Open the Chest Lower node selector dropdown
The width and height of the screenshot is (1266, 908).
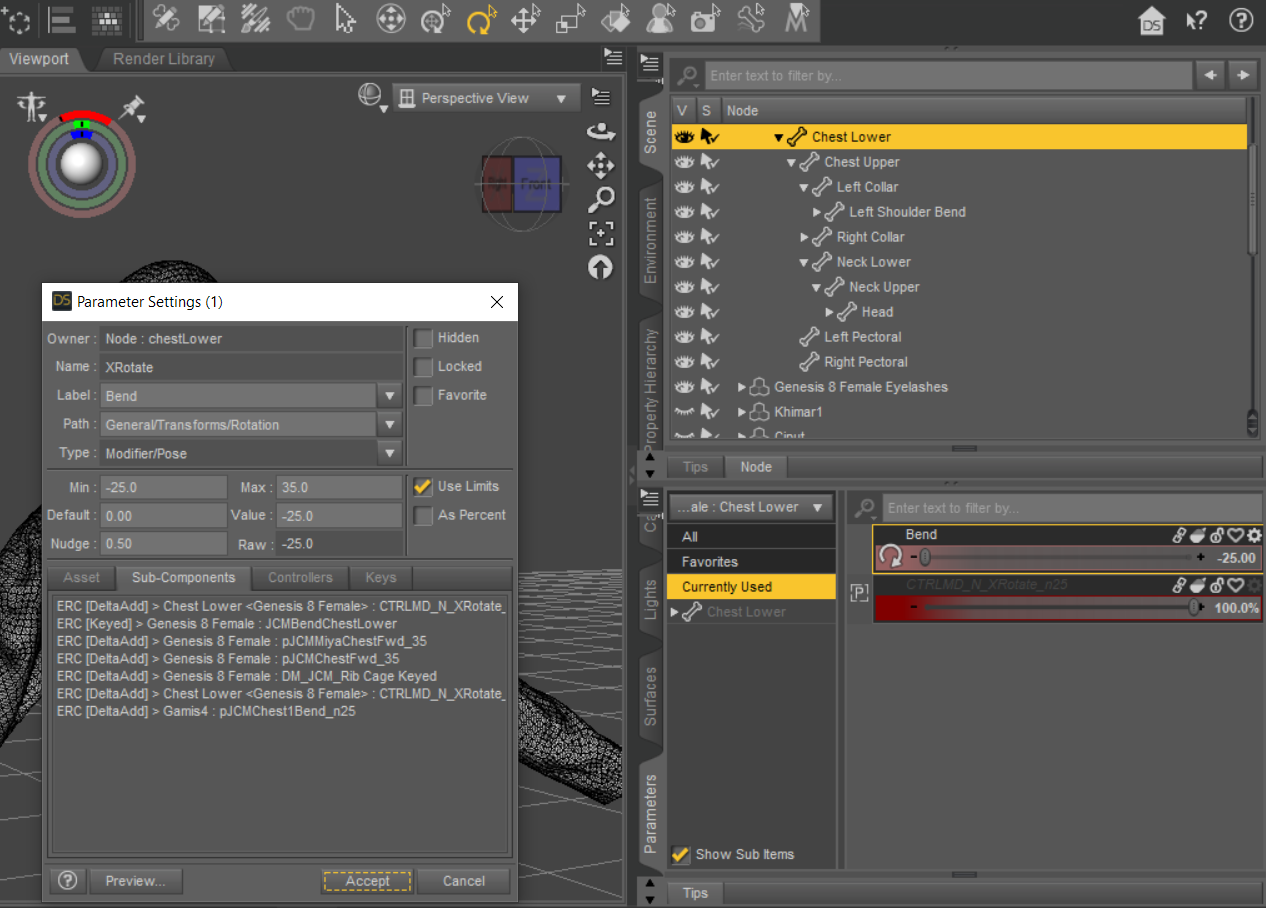coord(750,507)
